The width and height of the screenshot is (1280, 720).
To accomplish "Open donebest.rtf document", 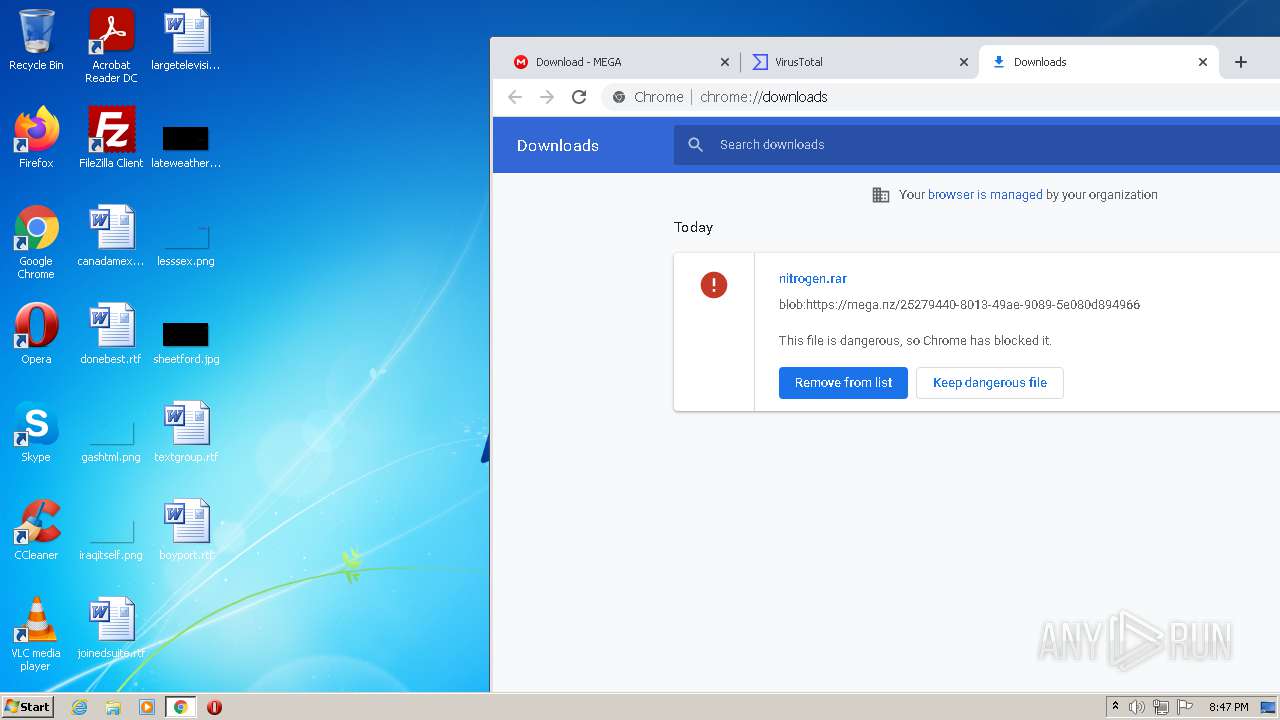I will [111, 334].
